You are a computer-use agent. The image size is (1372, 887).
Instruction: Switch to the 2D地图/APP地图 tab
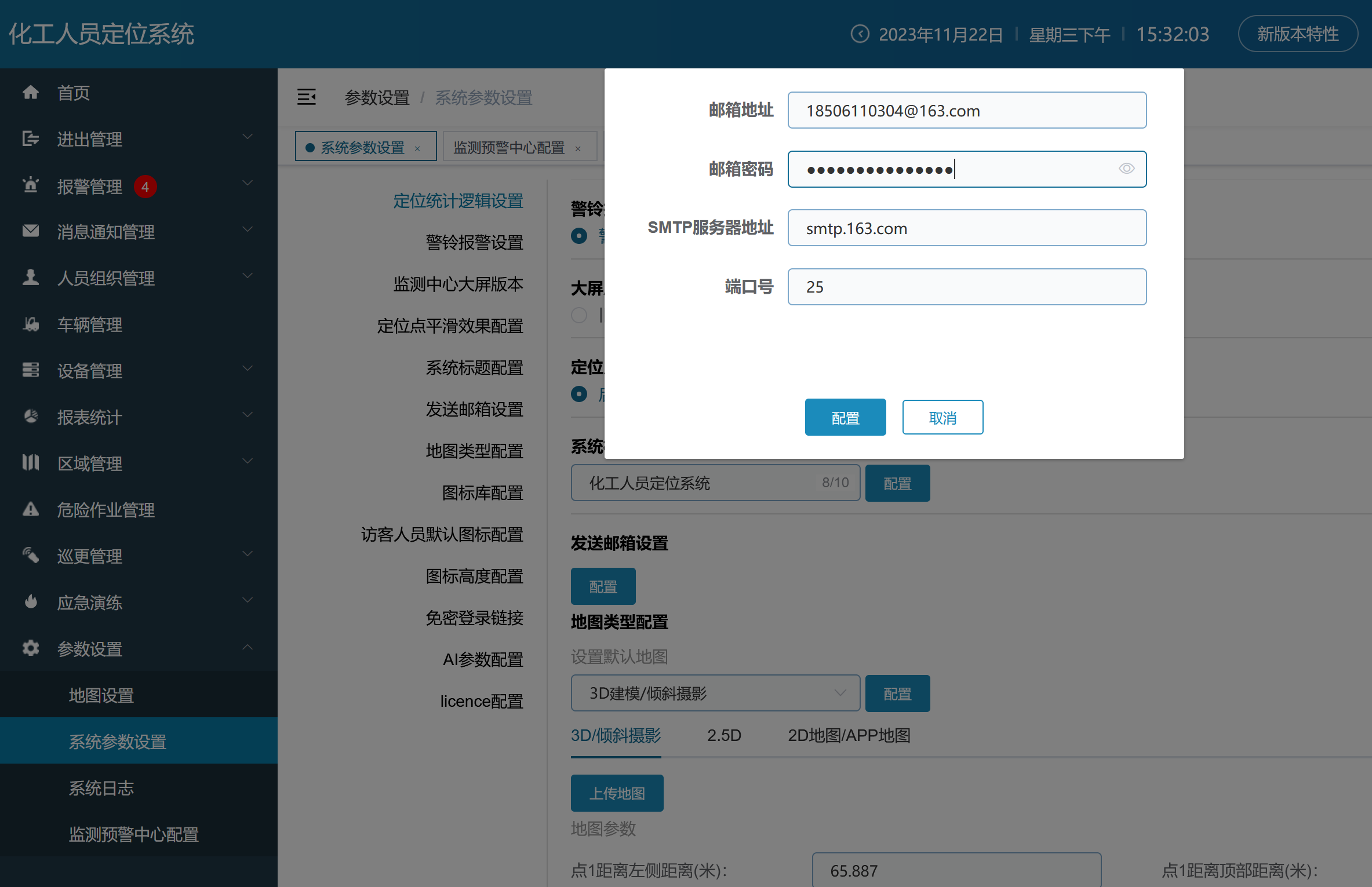[849, 735]
